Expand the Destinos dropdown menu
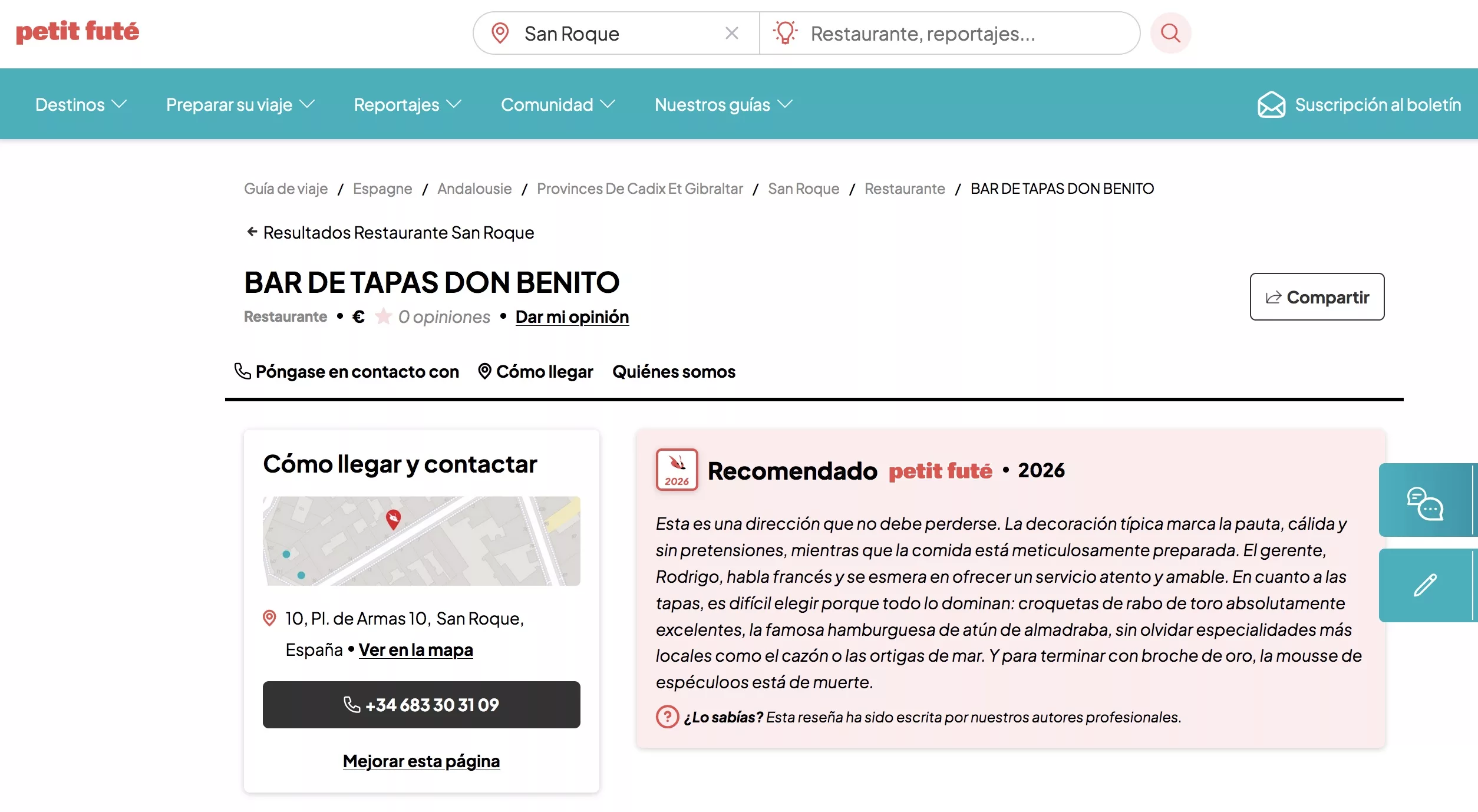This screenshot has width=1478, height=812. point(81,104)
